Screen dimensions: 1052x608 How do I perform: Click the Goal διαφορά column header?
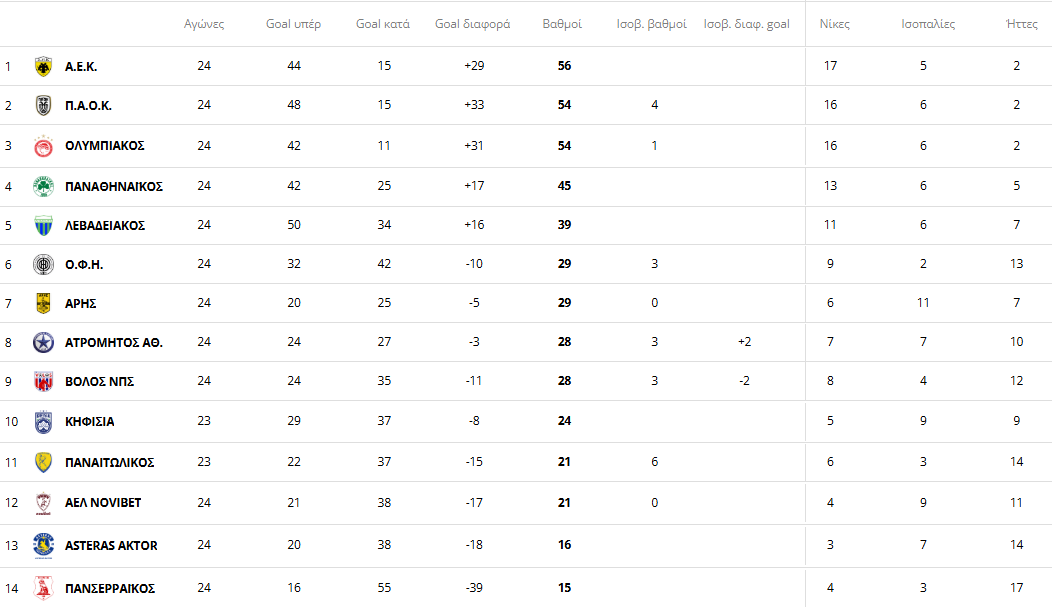[472, 24]
